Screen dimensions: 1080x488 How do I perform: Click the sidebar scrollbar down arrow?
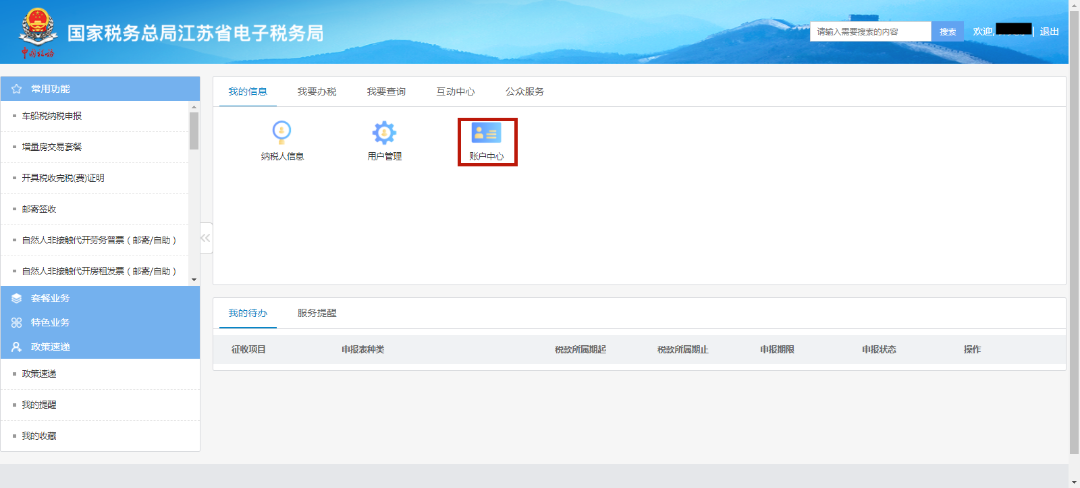coord(194,279)
